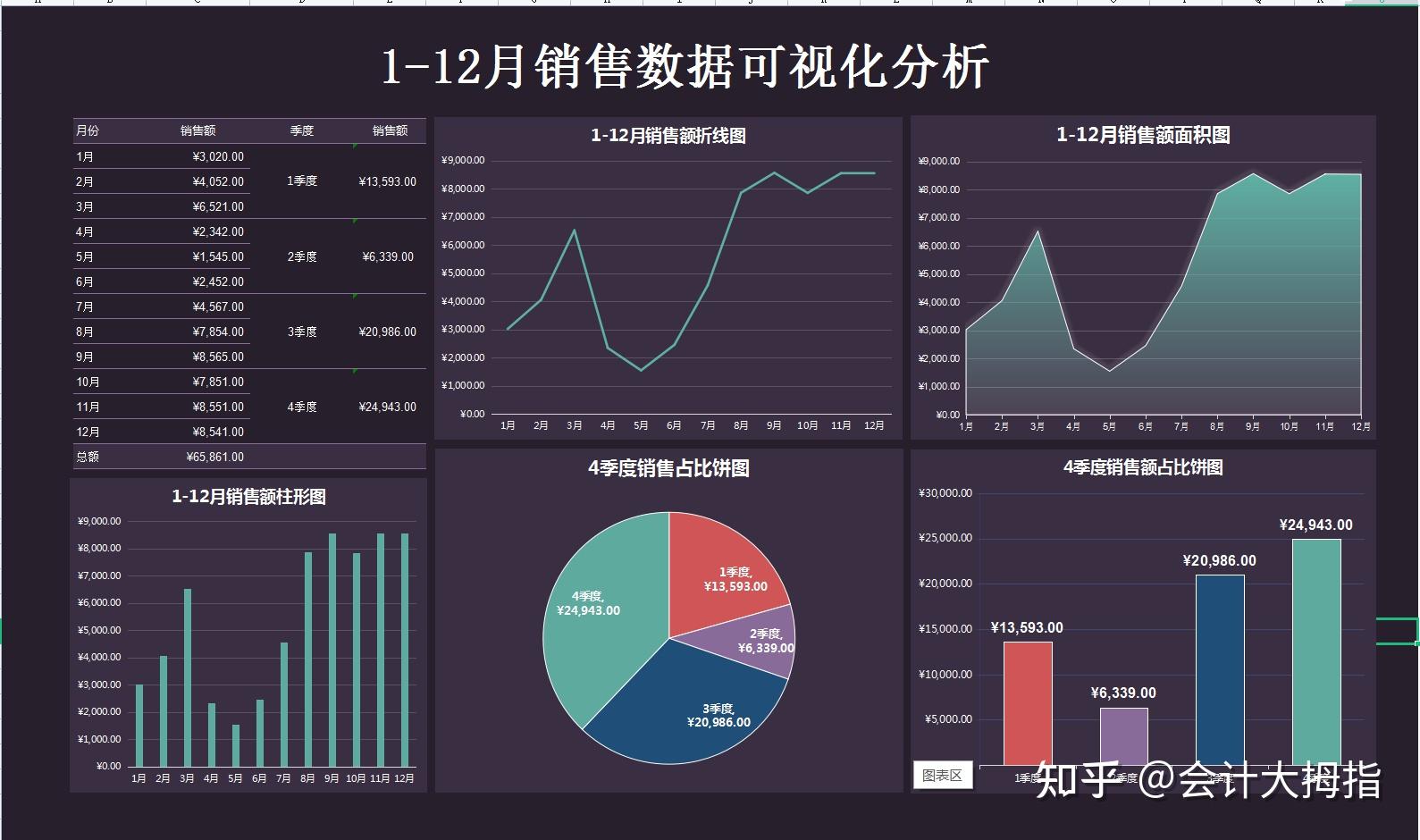Select the ¥9,000.00 axis label in the 折线图
The width and height of the screenshot is (1420, 840).
(x=463, y=161)
